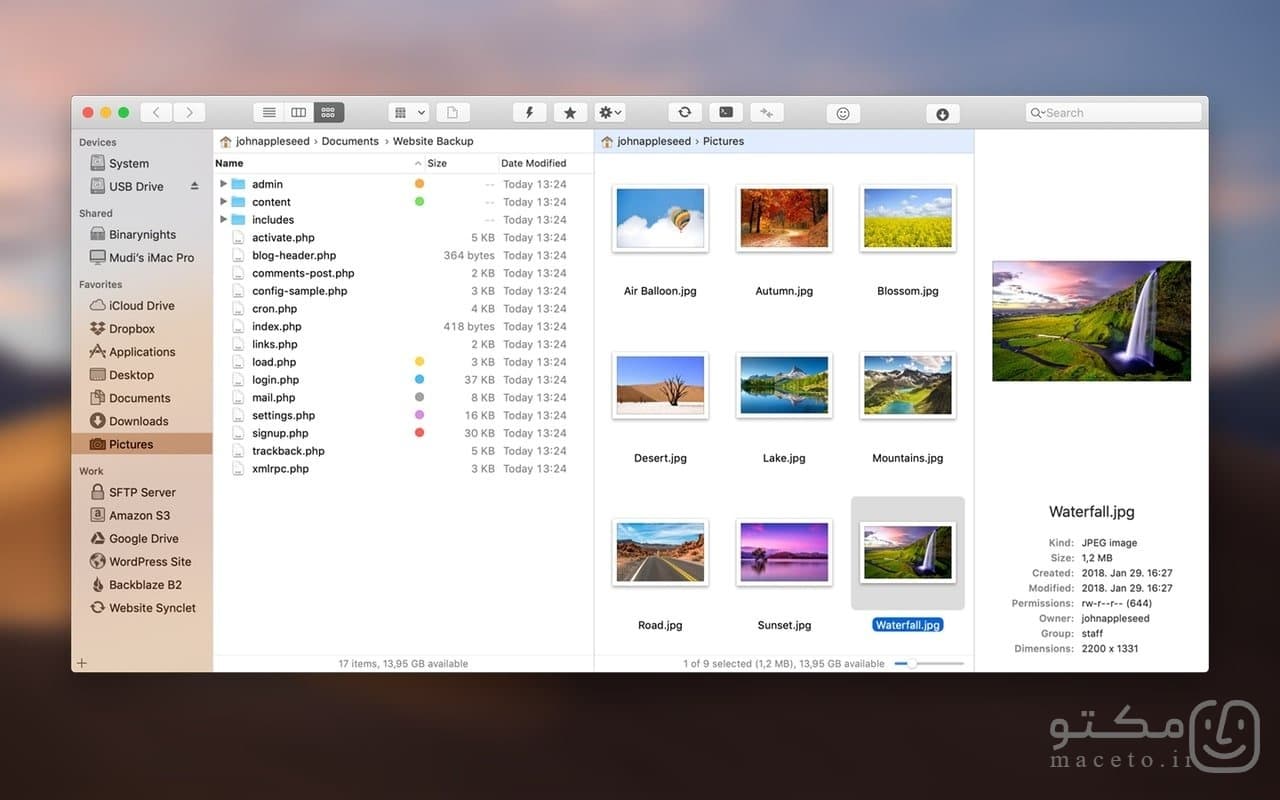
Task: Click the smiley face toolbar icon
Action: coord(843,113)
